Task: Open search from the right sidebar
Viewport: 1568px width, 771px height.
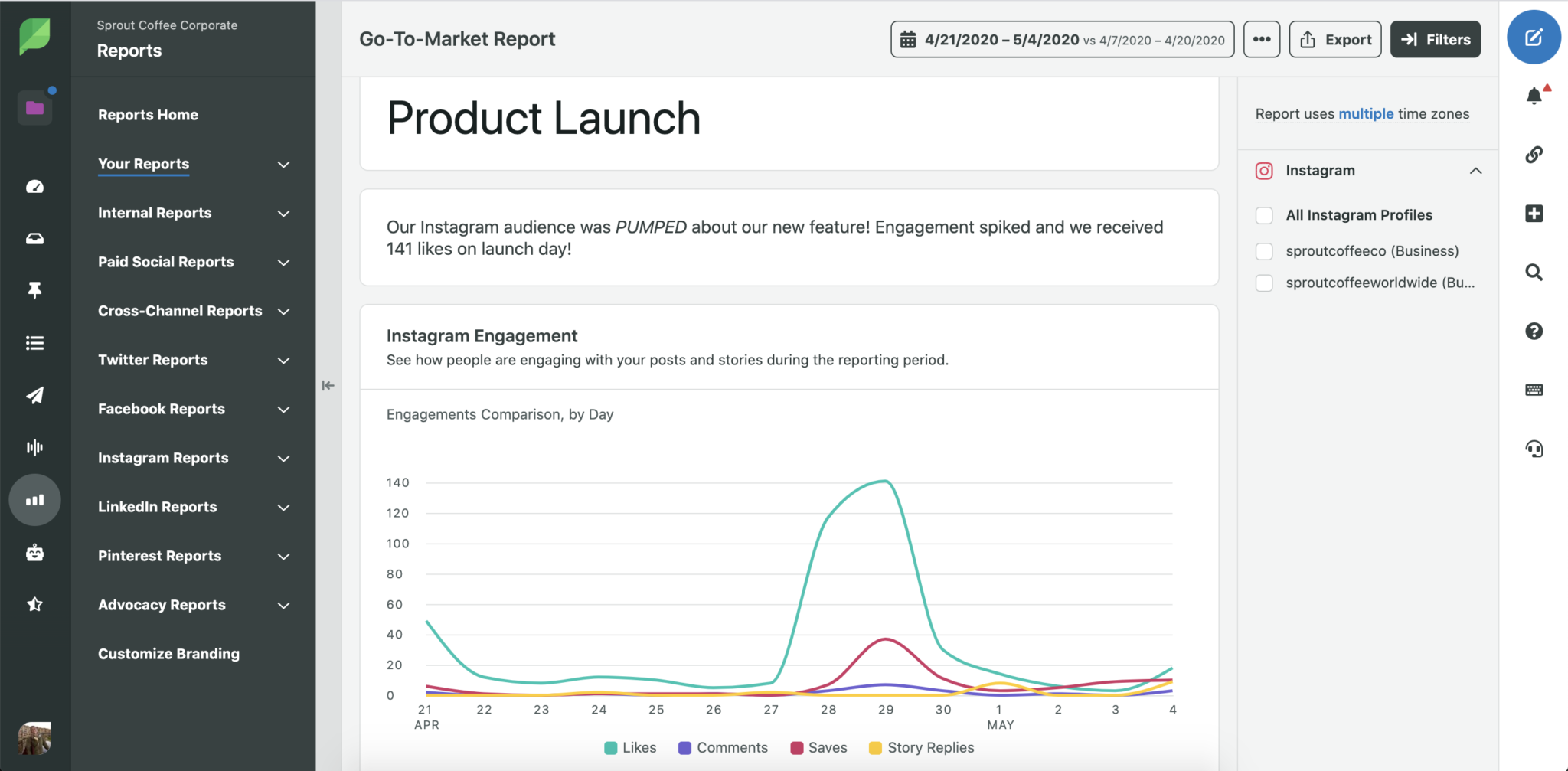Action: click(1534, 272)
